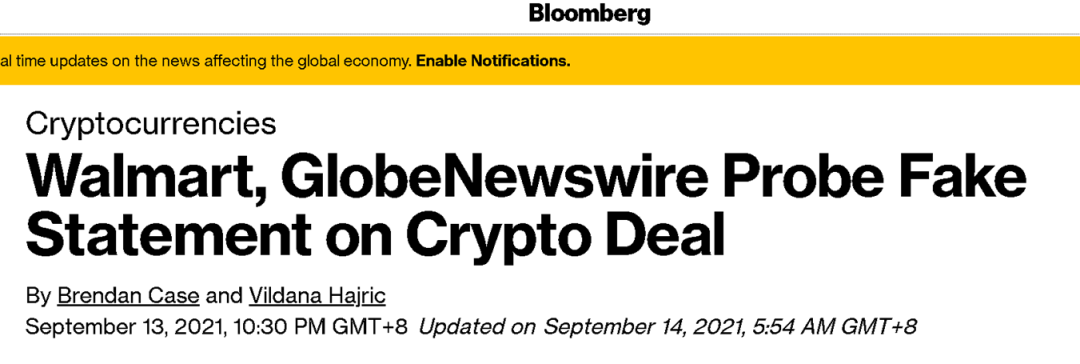The height and width of the screenshot is (364, 1080).
Task: Open the Cryptocurrencies section label
Action: point(151,125)
